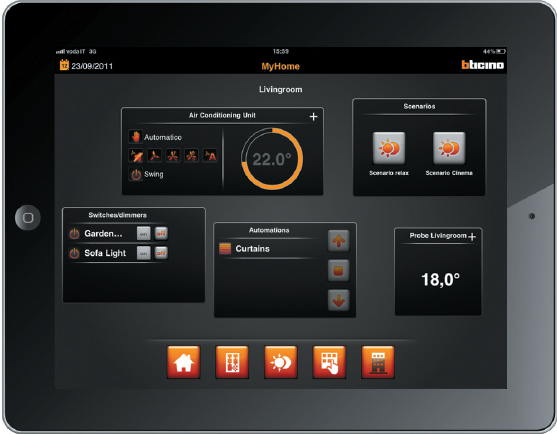Turn Garden light off
Screen dimensions: 557x434
161,233
